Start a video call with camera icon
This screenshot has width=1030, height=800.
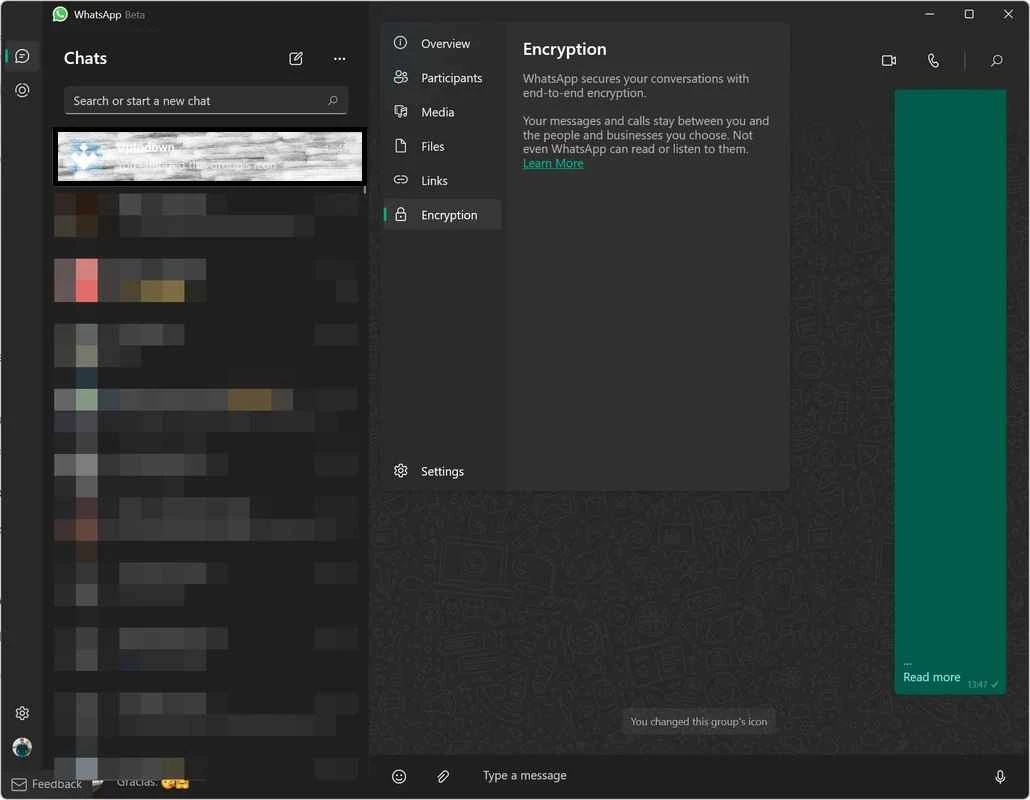[888, 60]
